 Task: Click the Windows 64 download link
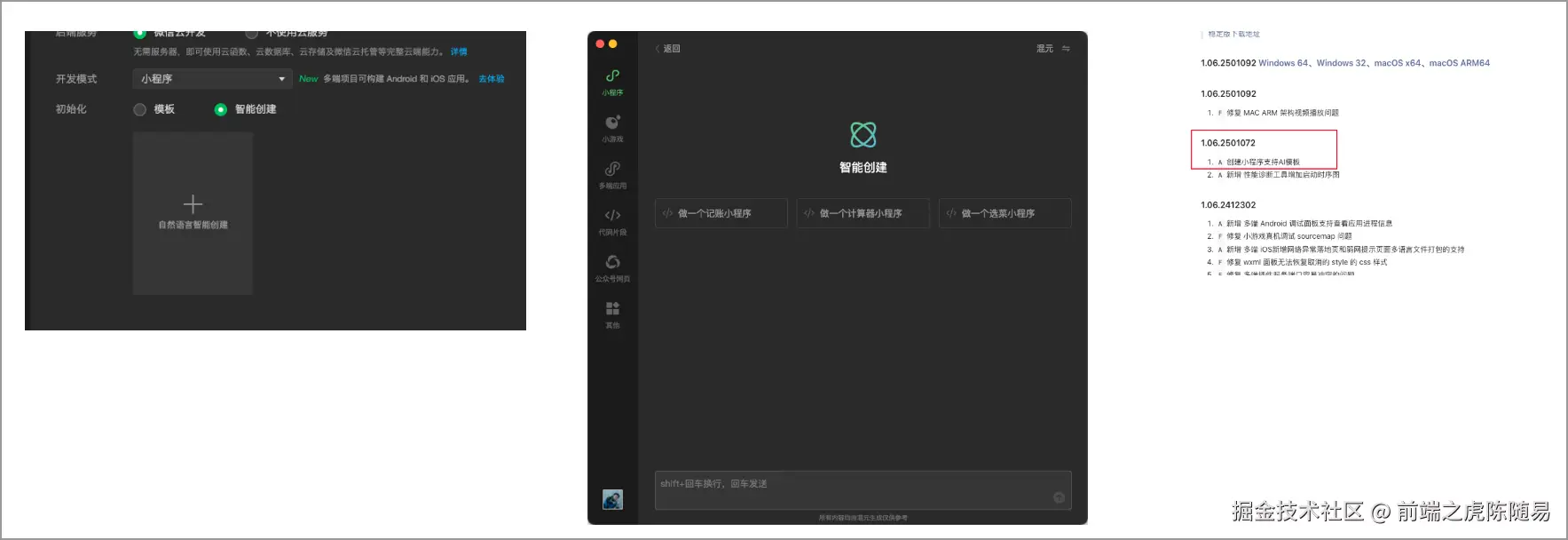click(1283, 63)
